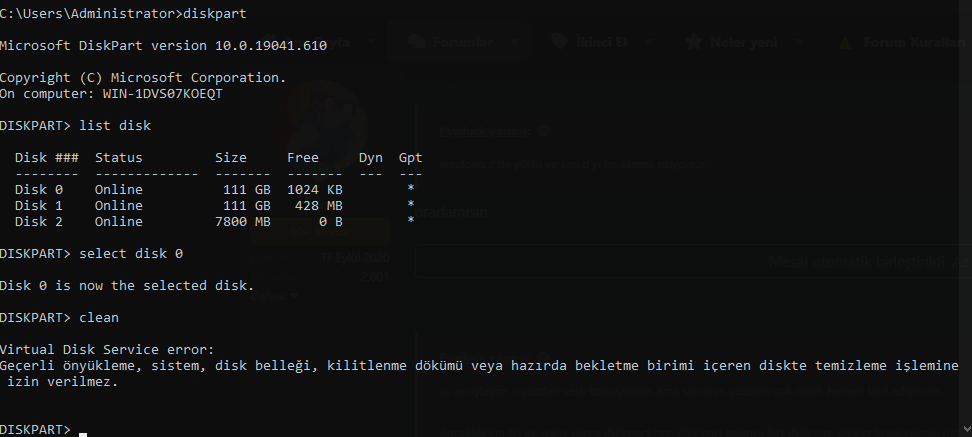Click the 'Free' column header
Screen dimensions: 972x437
pyautogui.click(x=303, y=157)
